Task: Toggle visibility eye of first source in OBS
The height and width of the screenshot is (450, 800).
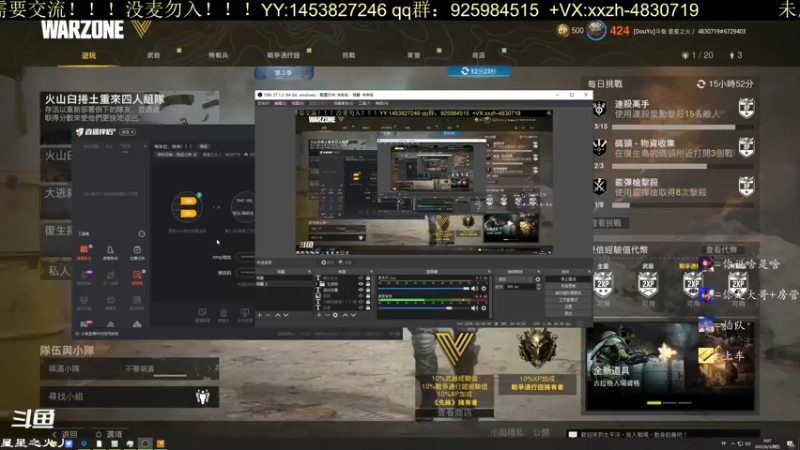Action: pos(361,278)
